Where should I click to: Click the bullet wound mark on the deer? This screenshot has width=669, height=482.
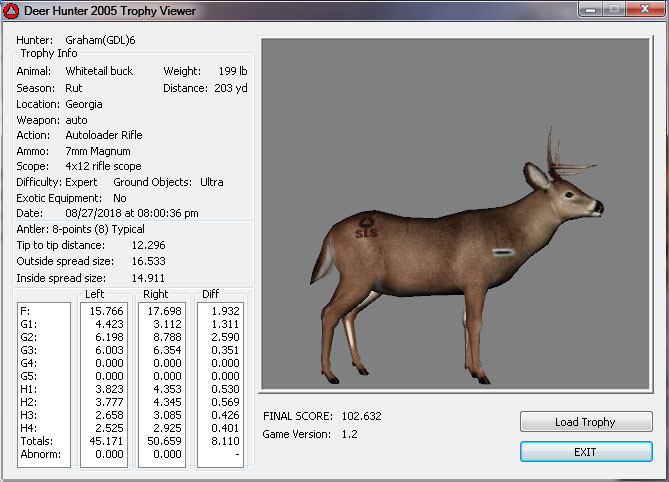point(503,253)
